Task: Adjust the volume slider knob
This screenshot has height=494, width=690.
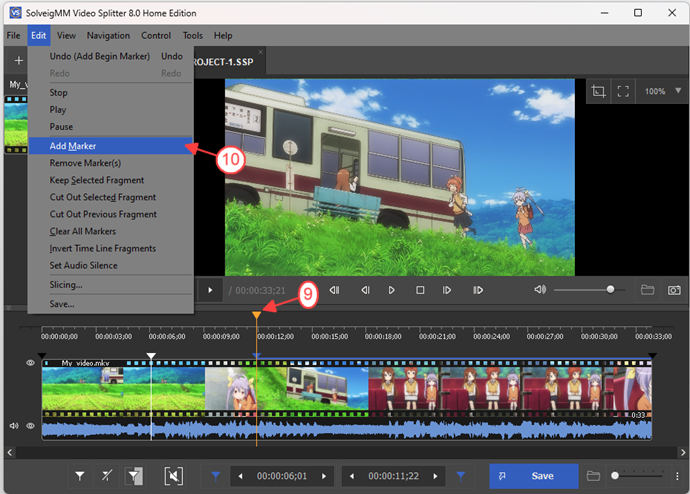Action: click(610, 289)
